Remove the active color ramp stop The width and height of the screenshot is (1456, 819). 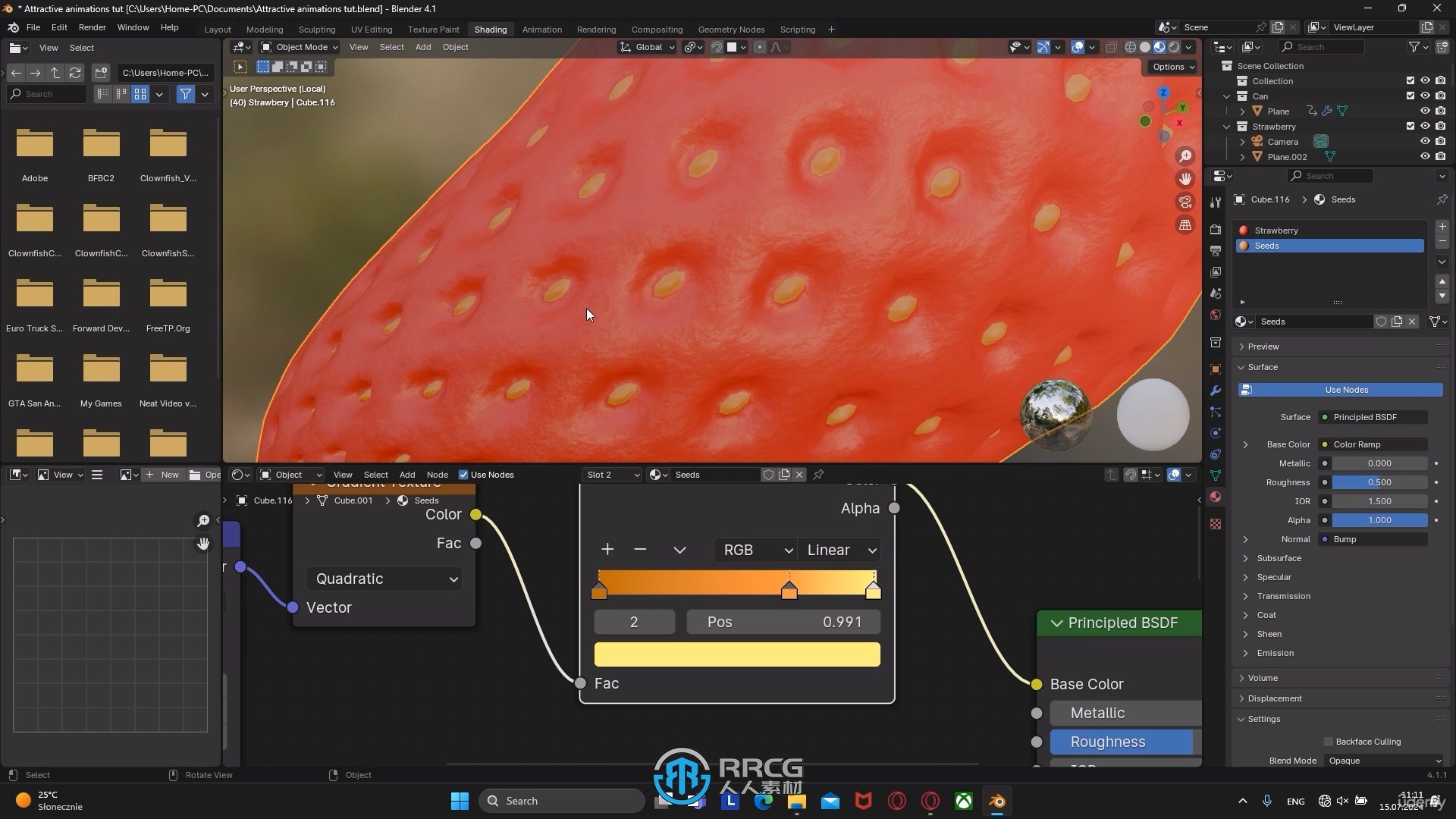(640, 550)
